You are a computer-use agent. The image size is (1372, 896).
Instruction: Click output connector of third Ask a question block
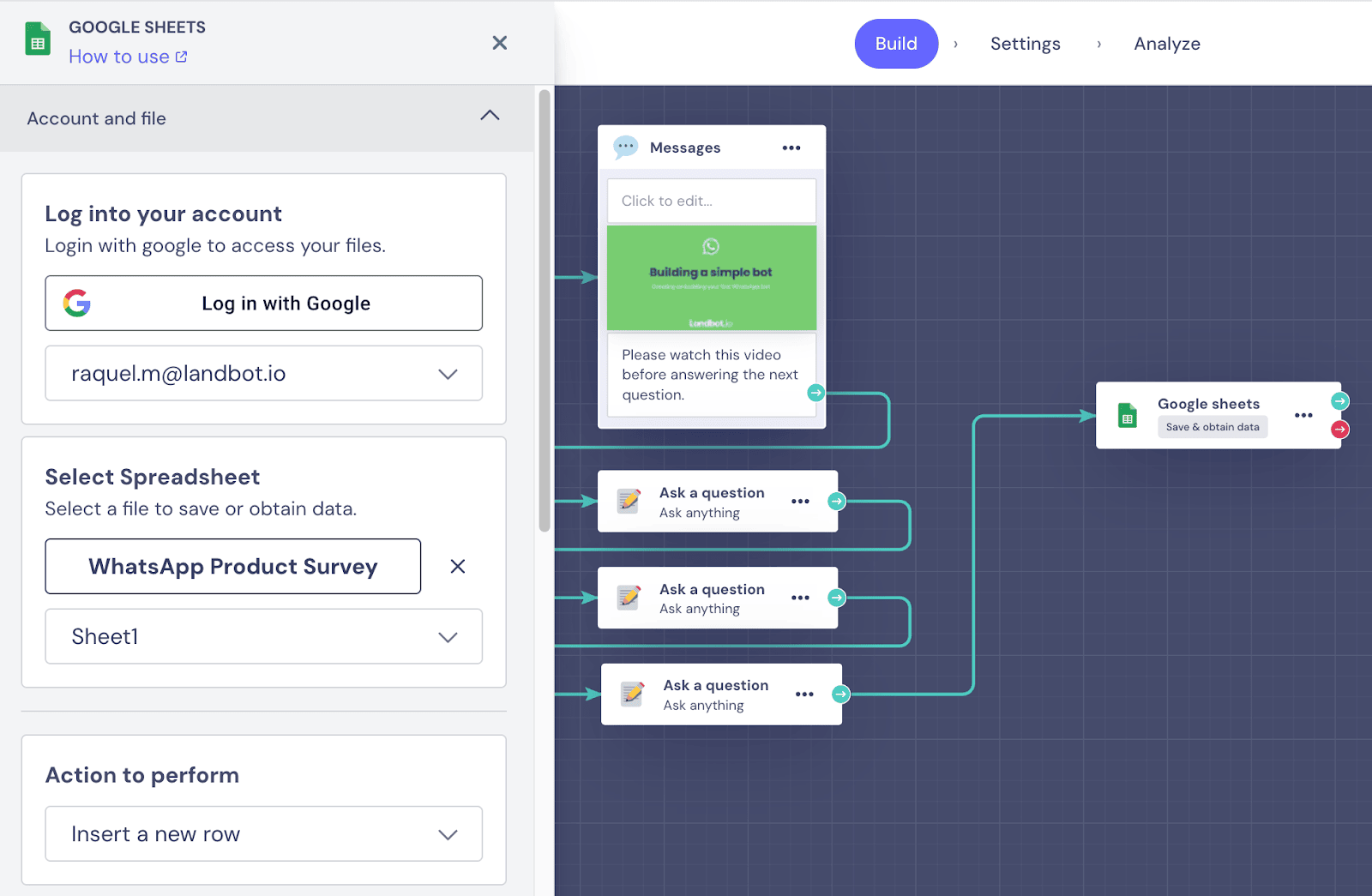[x=841, y=695]
